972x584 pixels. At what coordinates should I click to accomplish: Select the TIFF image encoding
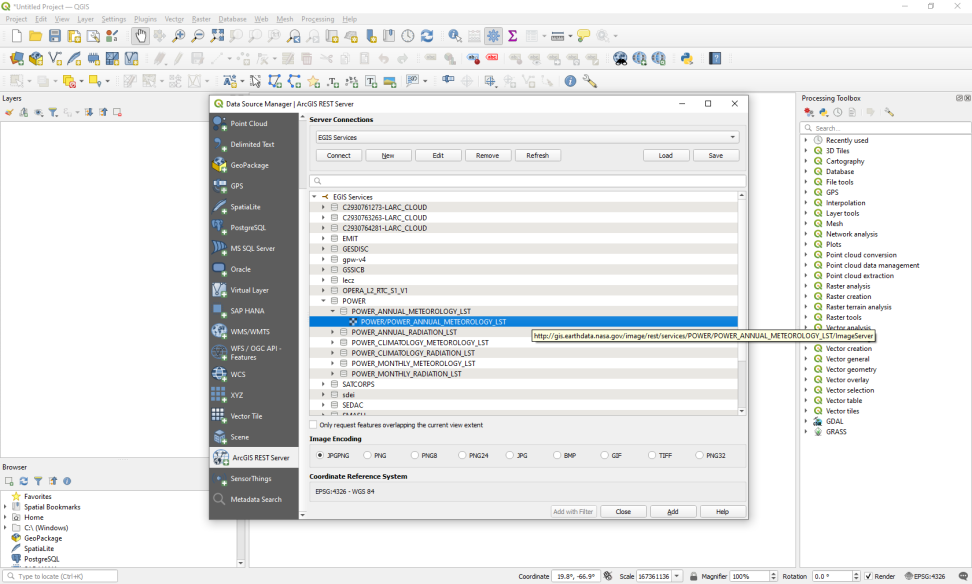pos(652,455)
